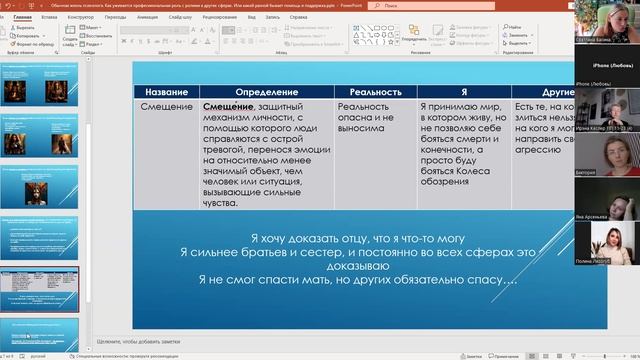Open the Рецензирование ribbon tab
This screenshot has width=640, height=360.
220,17
